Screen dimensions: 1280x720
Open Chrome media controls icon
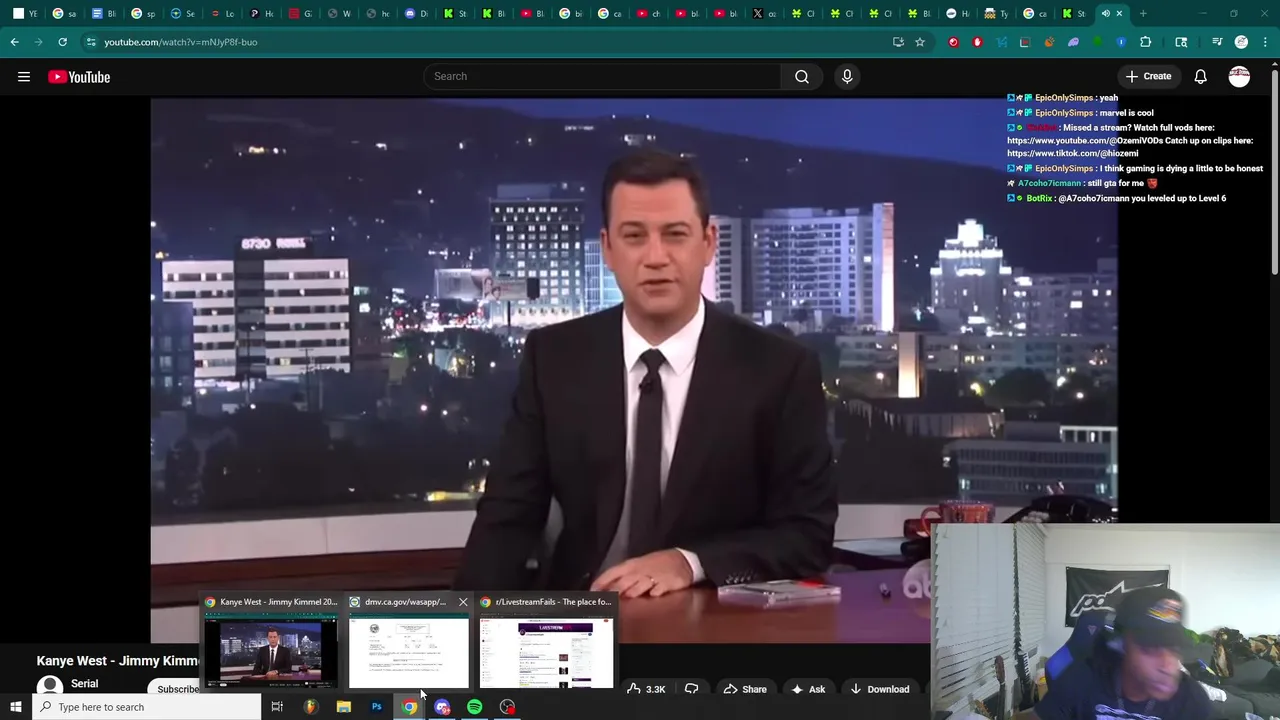point(1217,42)
